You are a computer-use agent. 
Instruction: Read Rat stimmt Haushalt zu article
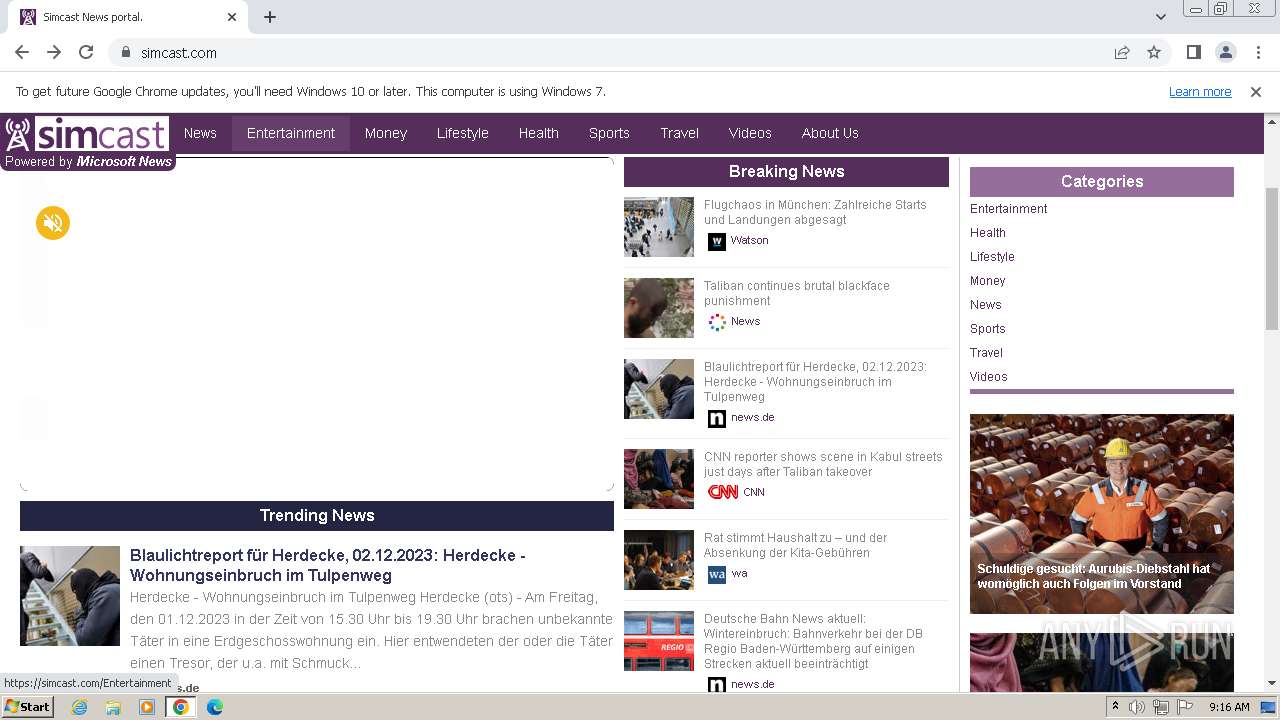coord(795,545)
